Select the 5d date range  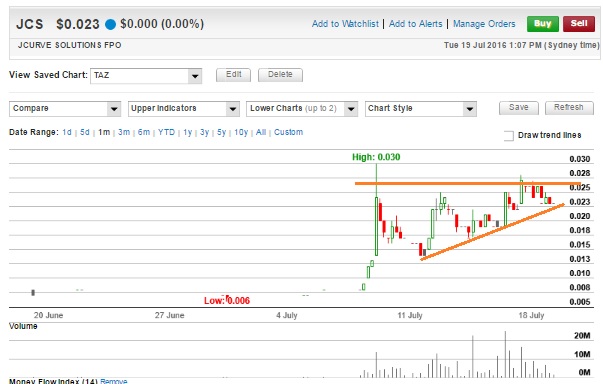[85, 132]
